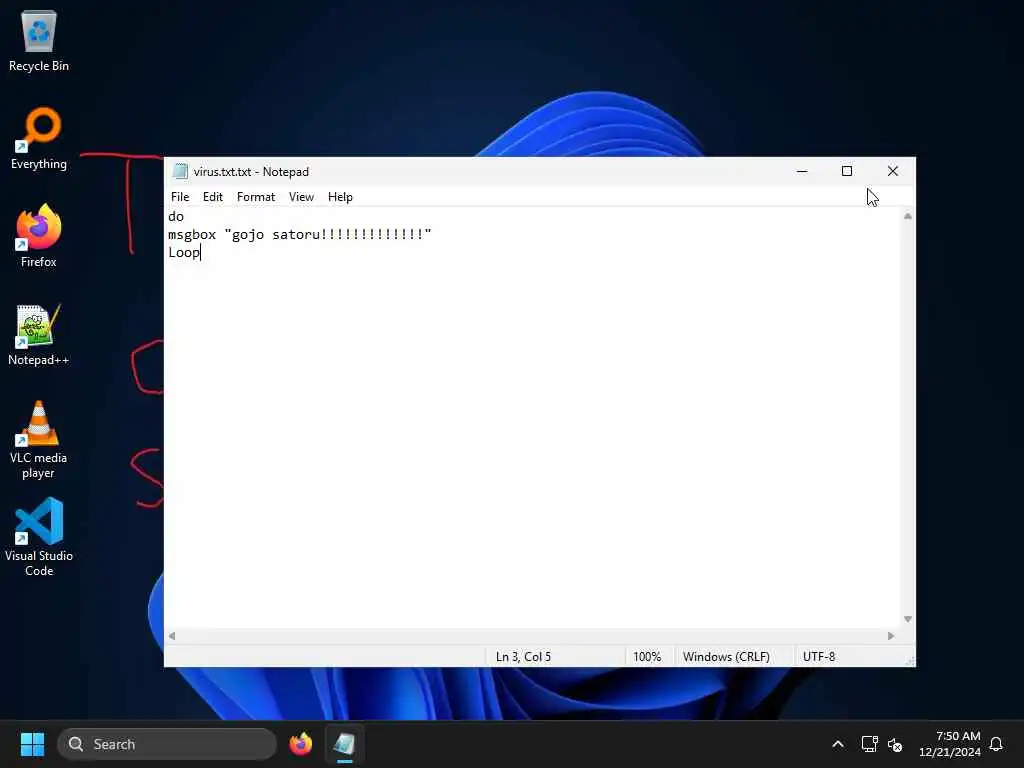Open the File menu in Notepad

pos(180,197)
